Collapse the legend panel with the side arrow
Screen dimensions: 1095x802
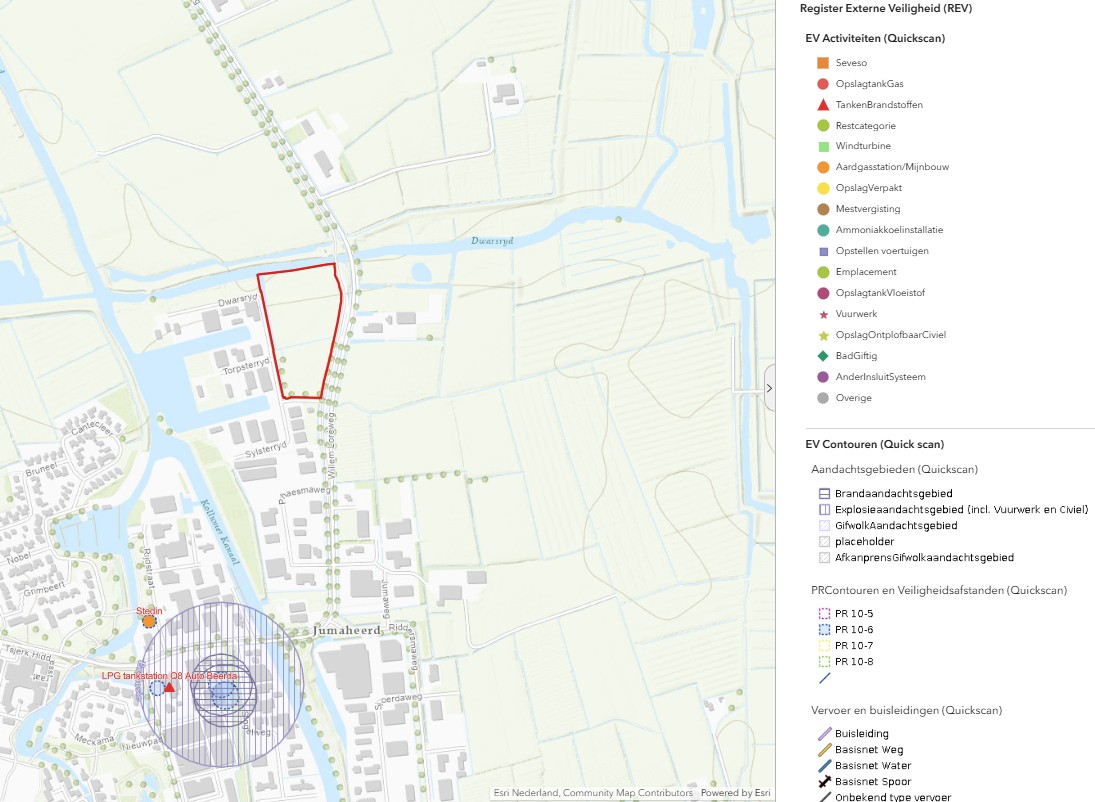pos(769,388)
